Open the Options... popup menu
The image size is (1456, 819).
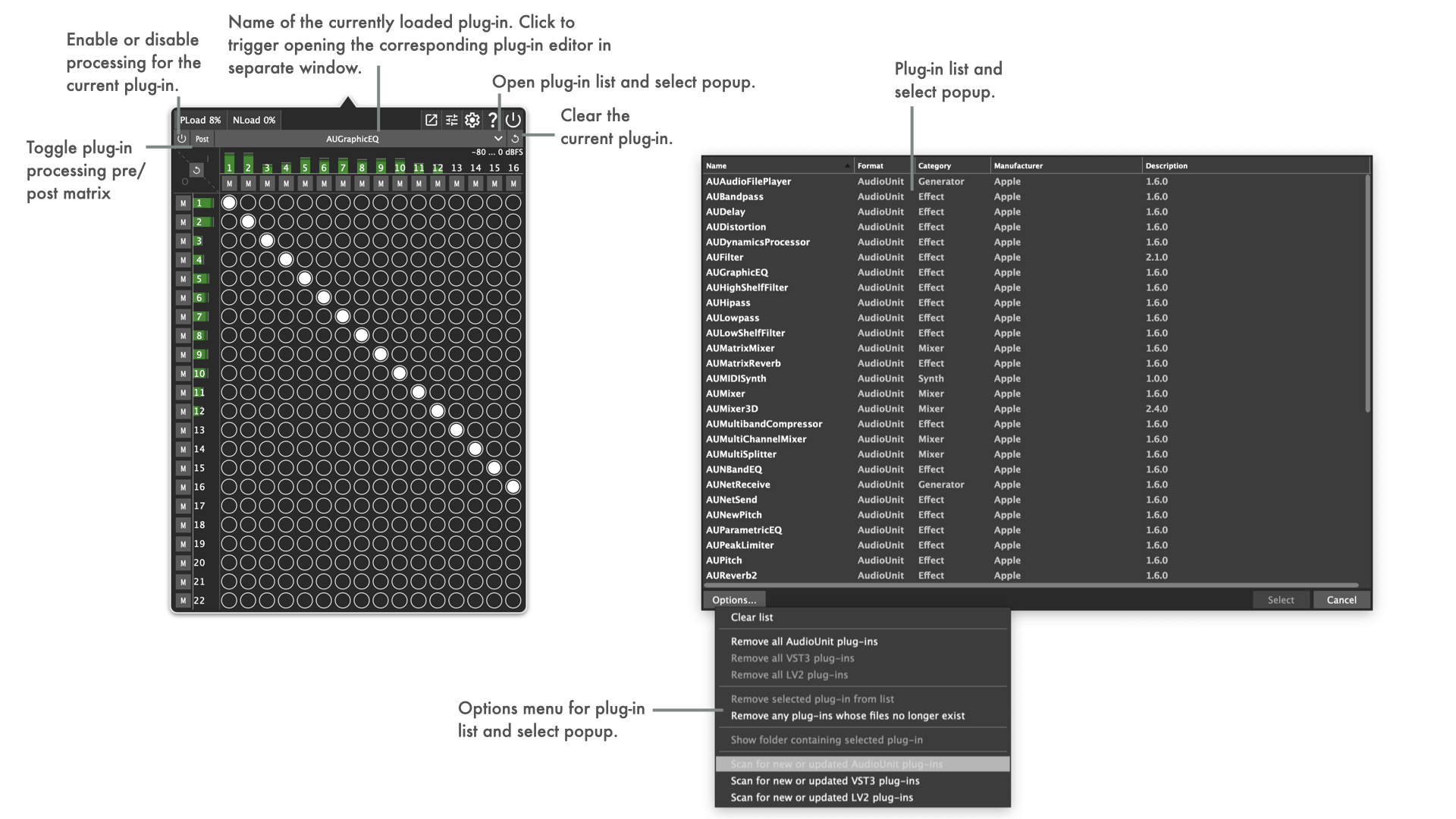click(733, 600)
